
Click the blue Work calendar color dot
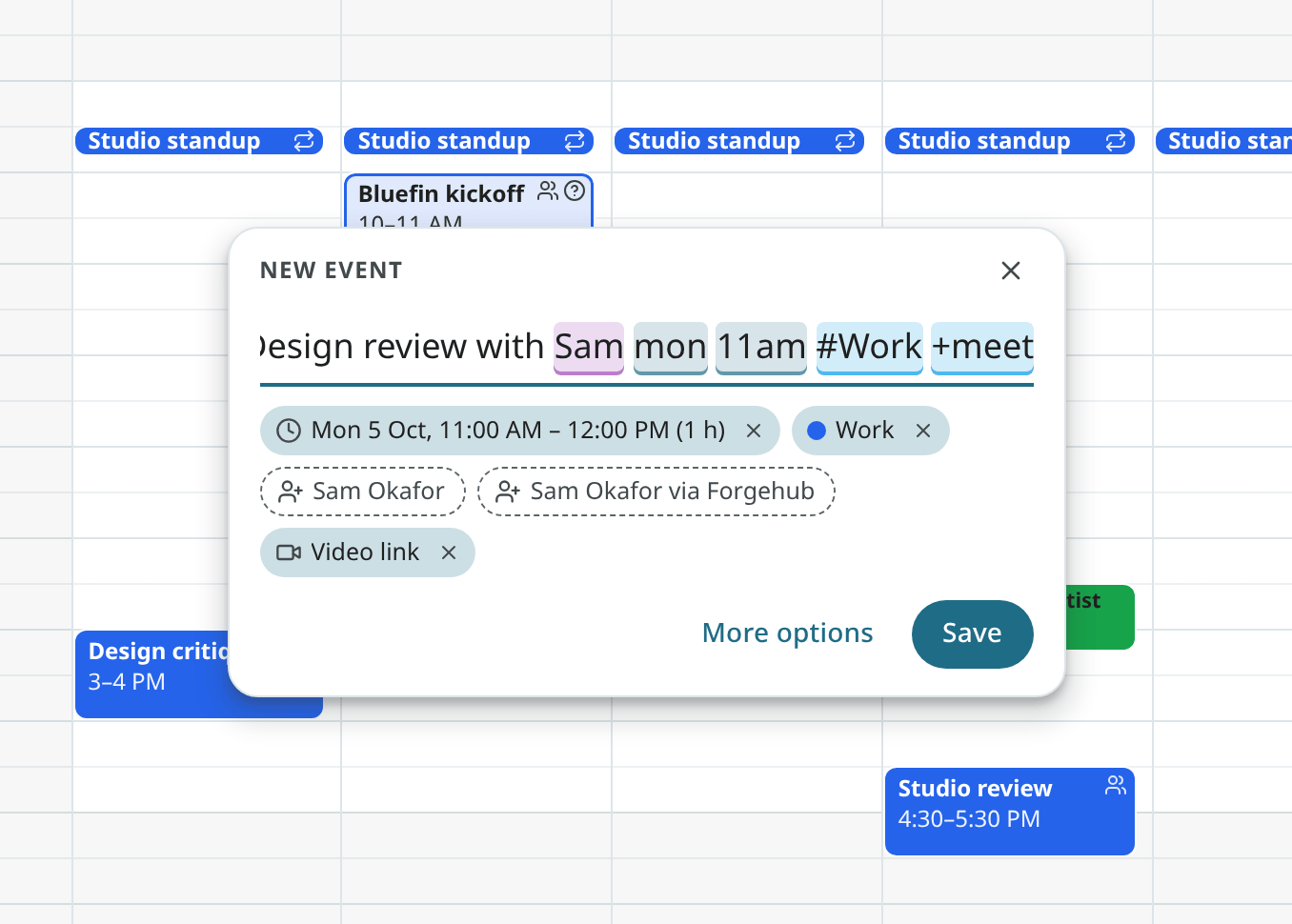click(817, 431)
